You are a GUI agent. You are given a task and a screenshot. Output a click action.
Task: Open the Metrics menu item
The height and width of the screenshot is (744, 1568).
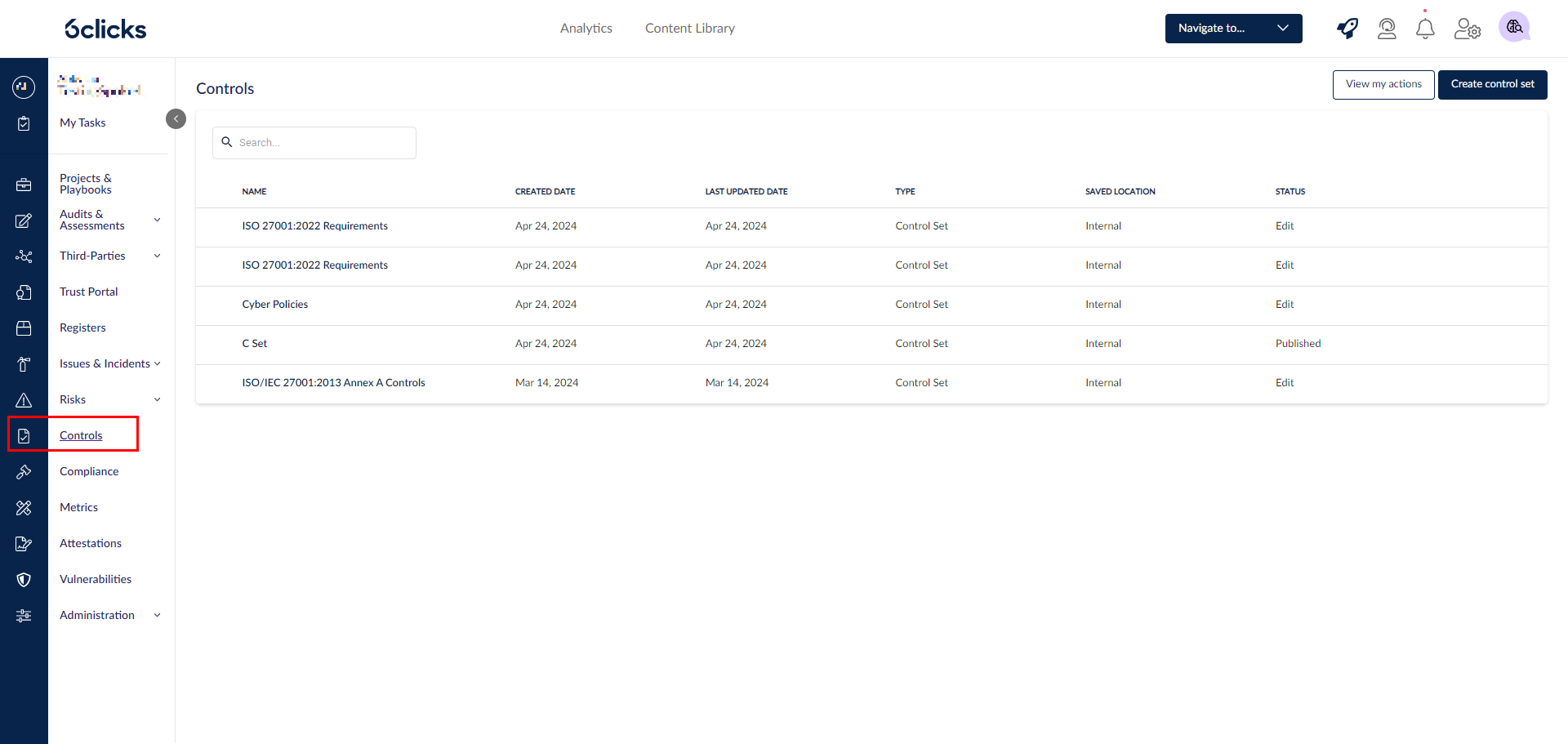point(78,507)
